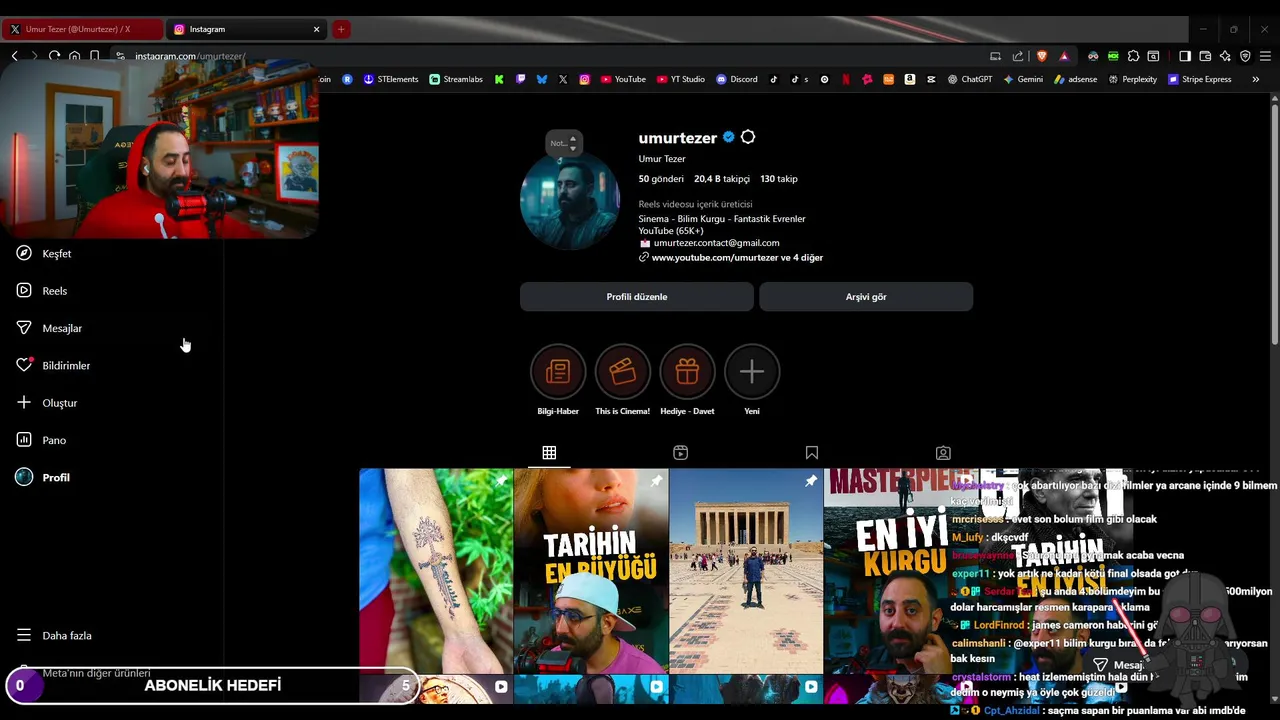Switch to the Reels profile tab
This screenshot has width=1280, height=720.
[x=680, y=453]
